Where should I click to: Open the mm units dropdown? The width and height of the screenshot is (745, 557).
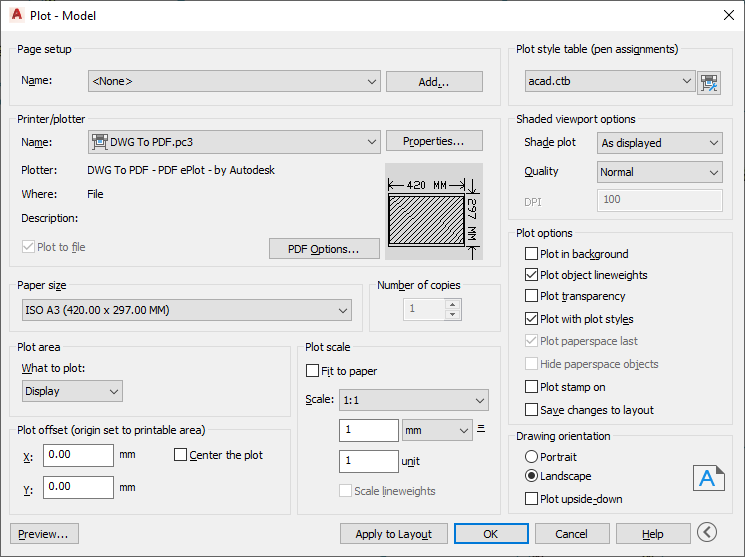click(x=437, y=430)
